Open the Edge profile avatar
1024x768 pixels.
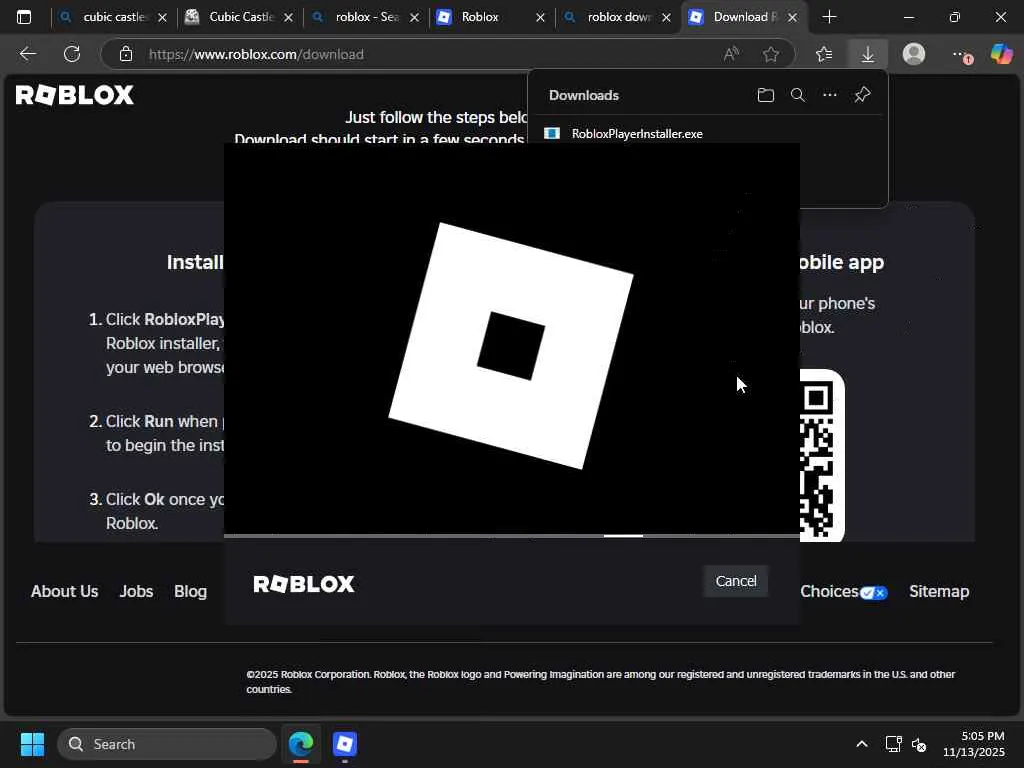(914, 54)
